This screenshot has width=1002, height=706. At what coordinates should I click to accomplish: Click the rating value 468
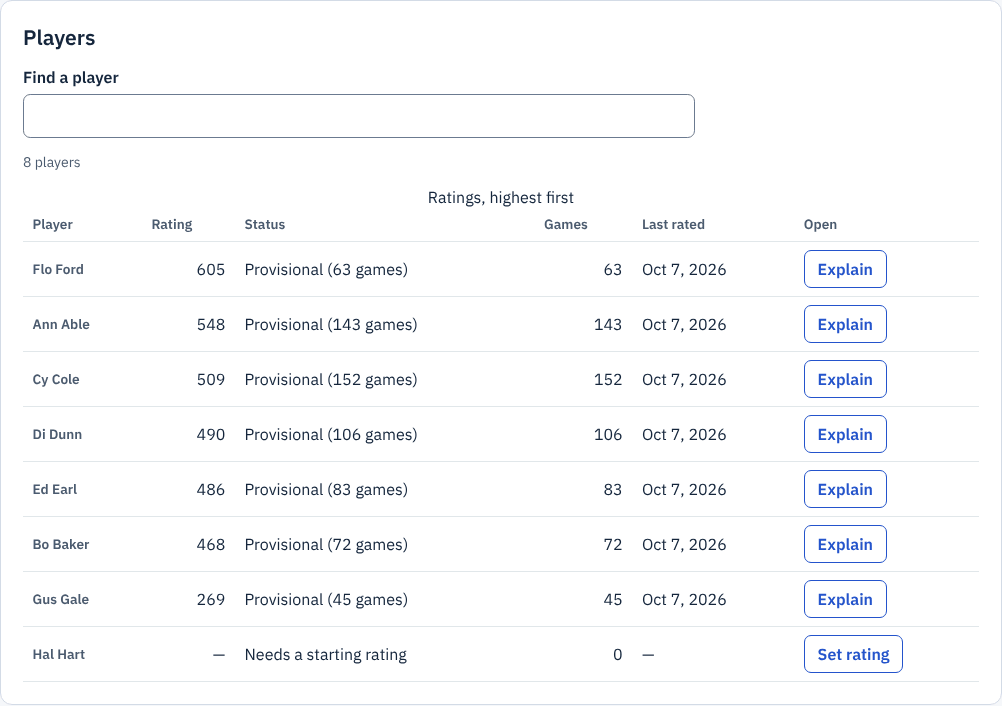coord(211,544)
